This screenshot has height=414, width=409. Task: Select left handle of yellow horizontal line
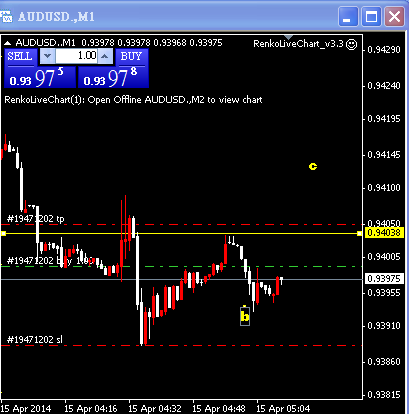(x=3, y=234)
